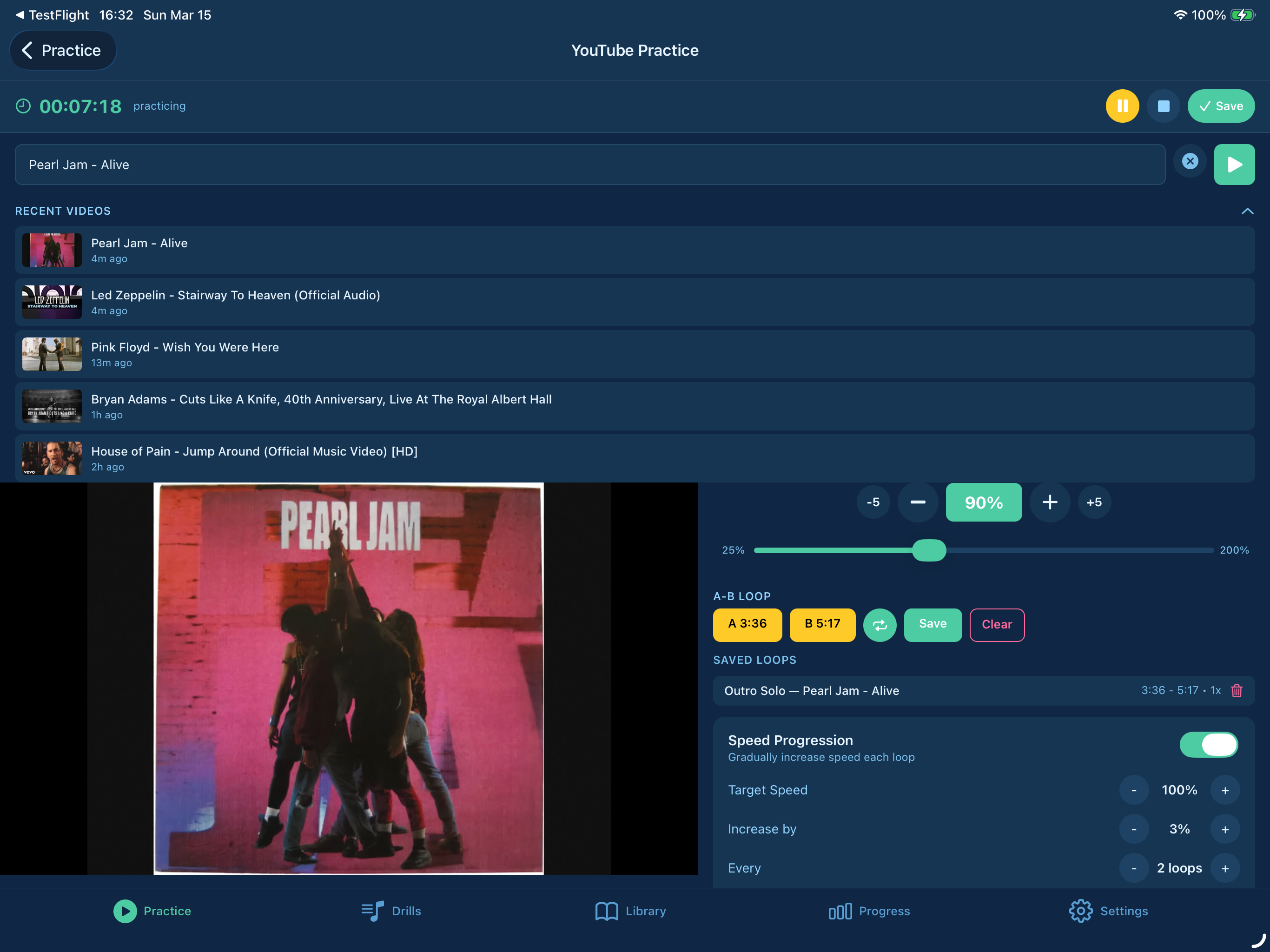Image resolution: width=1270 pixels, height=952 pixels.
Task: Tap the battery status icon
Action: pyautogui.click(x=1243, y=15)
